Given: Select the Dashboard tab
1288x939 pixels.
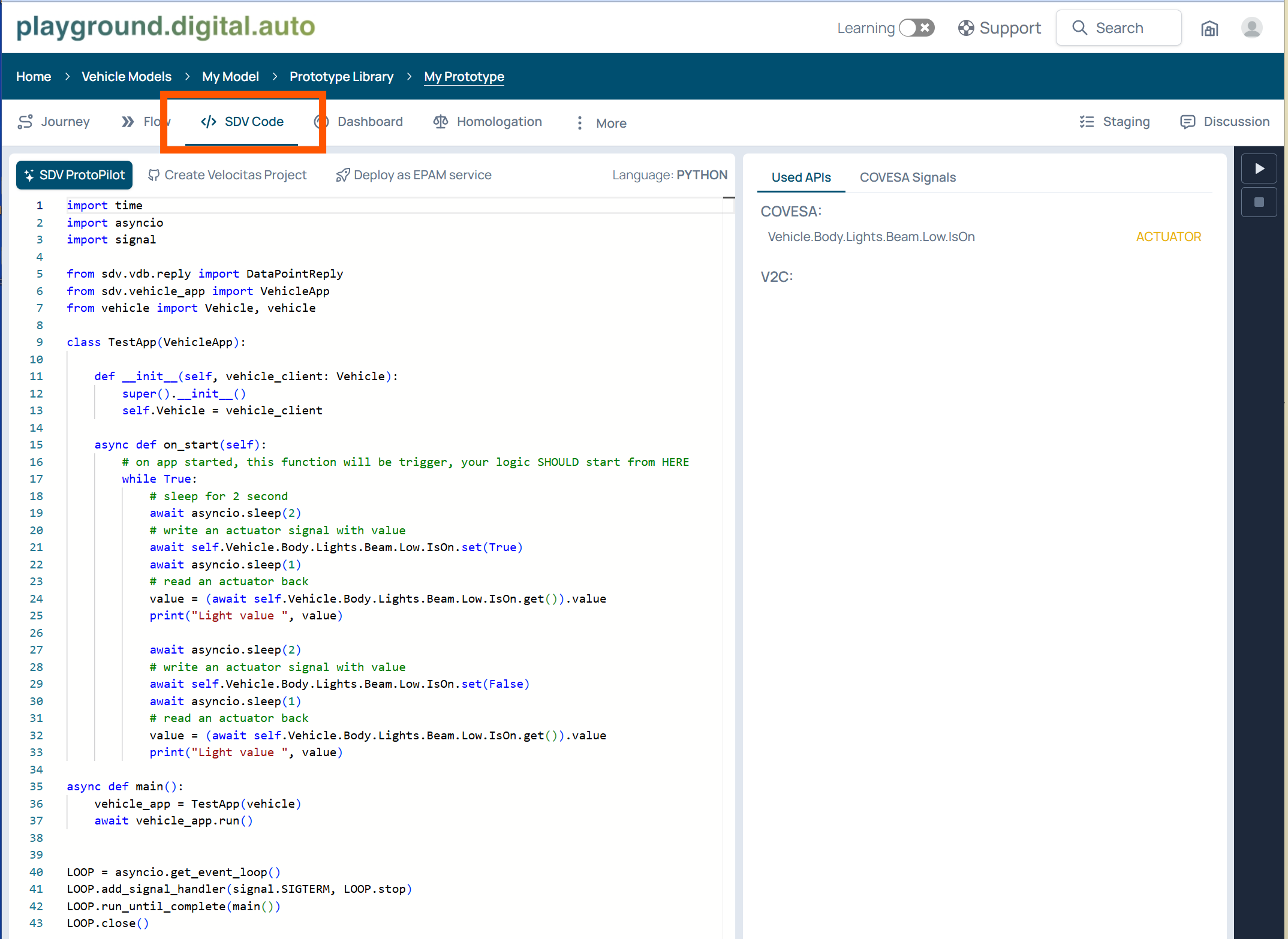Looking at the screenshot, I should tap(369, 122).
